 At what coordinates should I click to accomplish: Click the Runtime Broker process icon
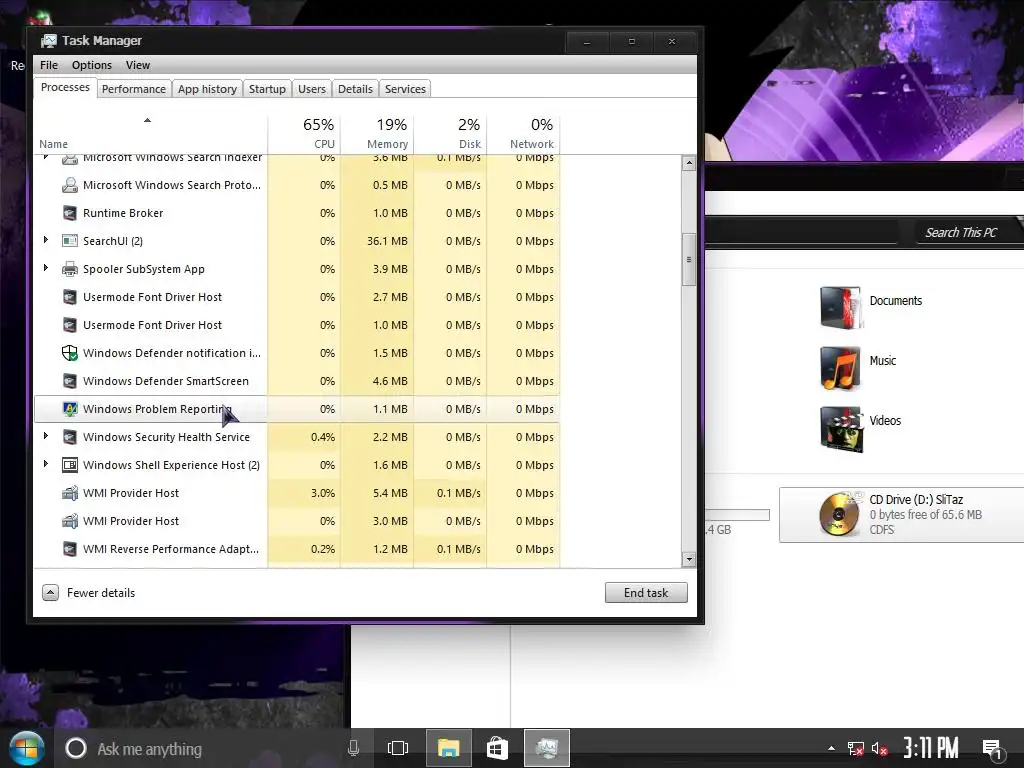click(x=70, y=213)
